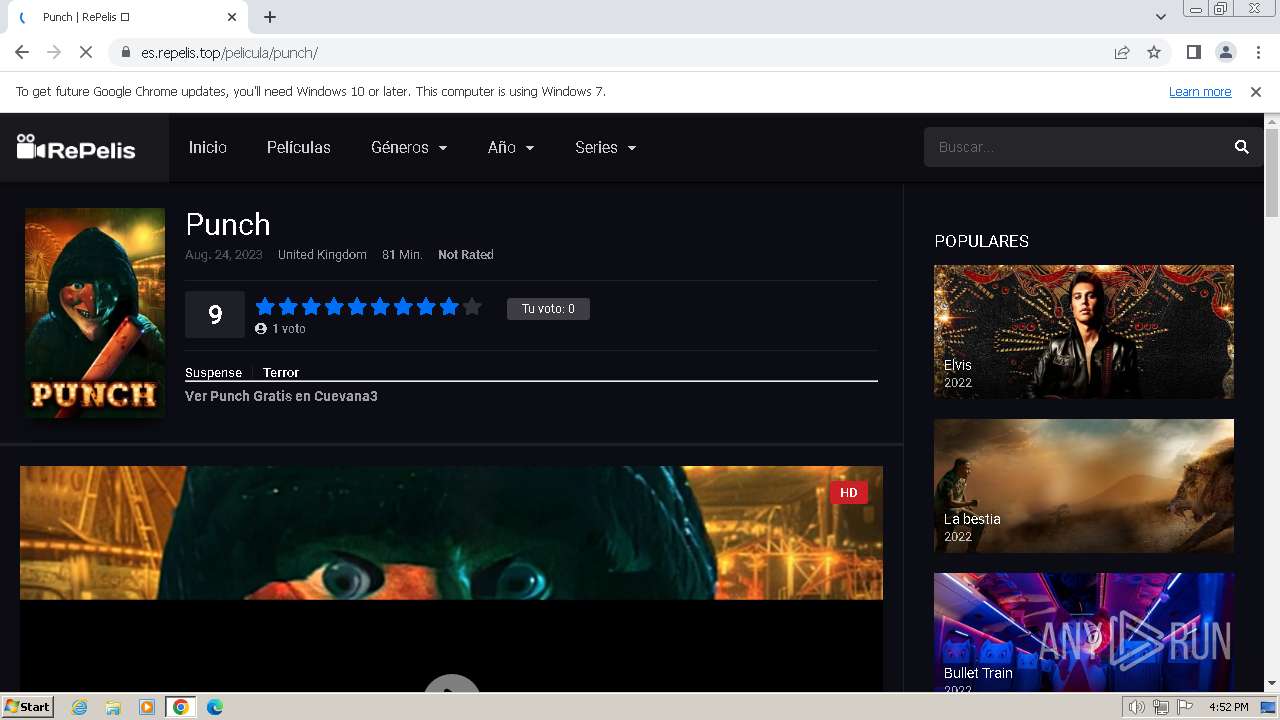Expand the Año dropdown
The height and width of the screenshot is (720, 1280).
pos(511,147)
